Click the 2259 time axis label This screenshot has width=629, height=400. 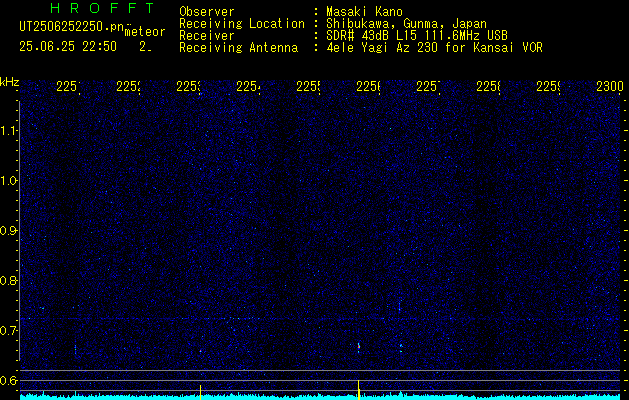tap(548, 87)
